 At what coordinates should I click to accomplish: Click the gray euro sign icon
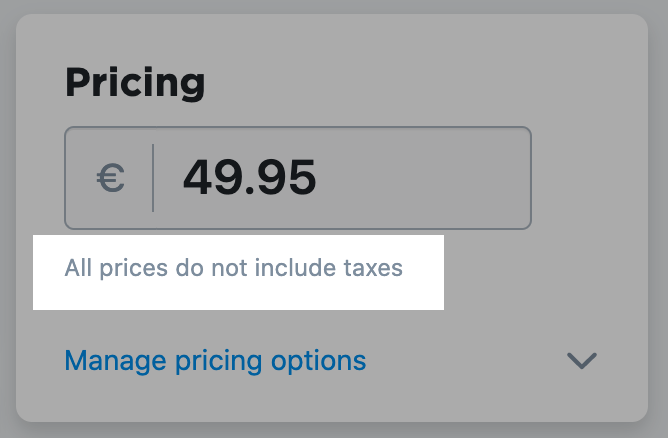[110, 178]
